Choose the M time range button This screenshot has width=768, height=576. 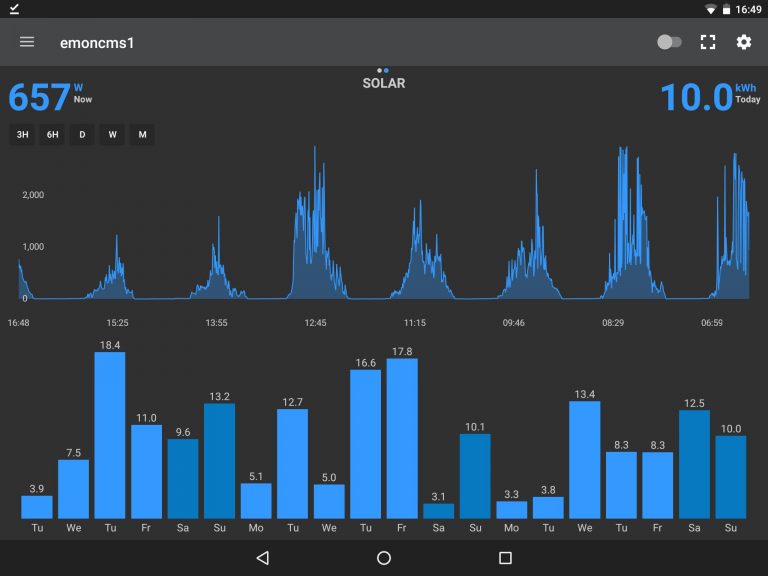pyautogui.click(x=142, y=135)
